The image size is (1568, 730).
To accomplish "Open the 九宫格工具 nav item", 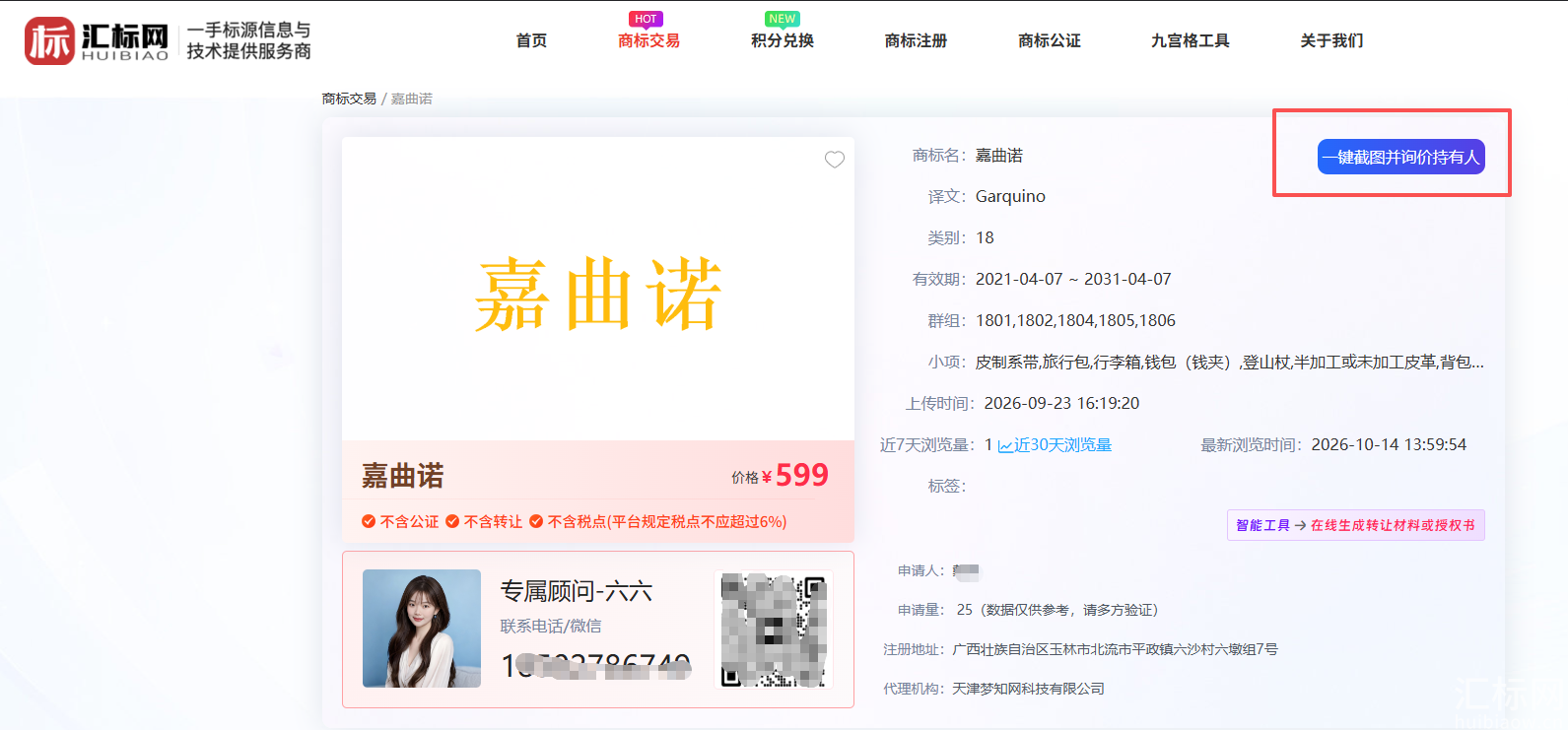I will [1191, 40].
